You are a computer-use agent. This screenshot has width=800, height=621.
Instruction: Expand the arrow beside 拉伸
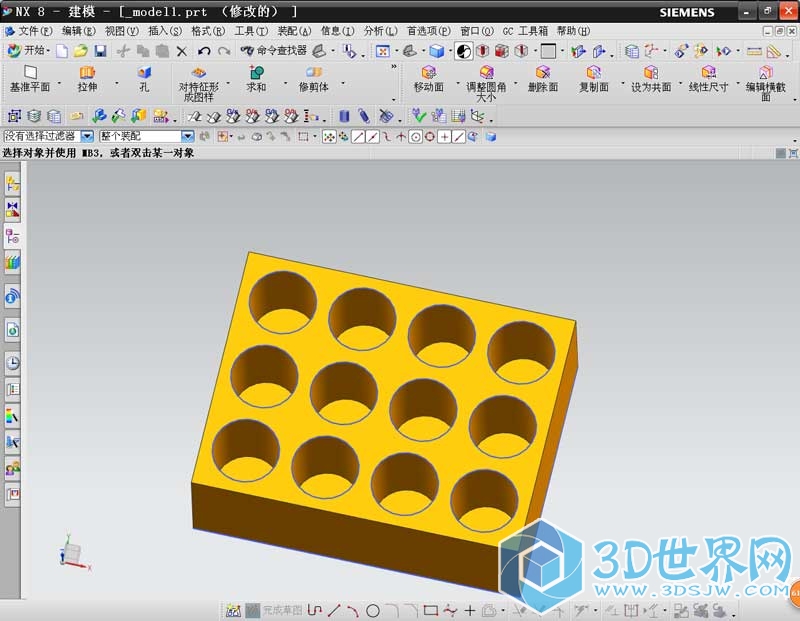tap(117, 83)
